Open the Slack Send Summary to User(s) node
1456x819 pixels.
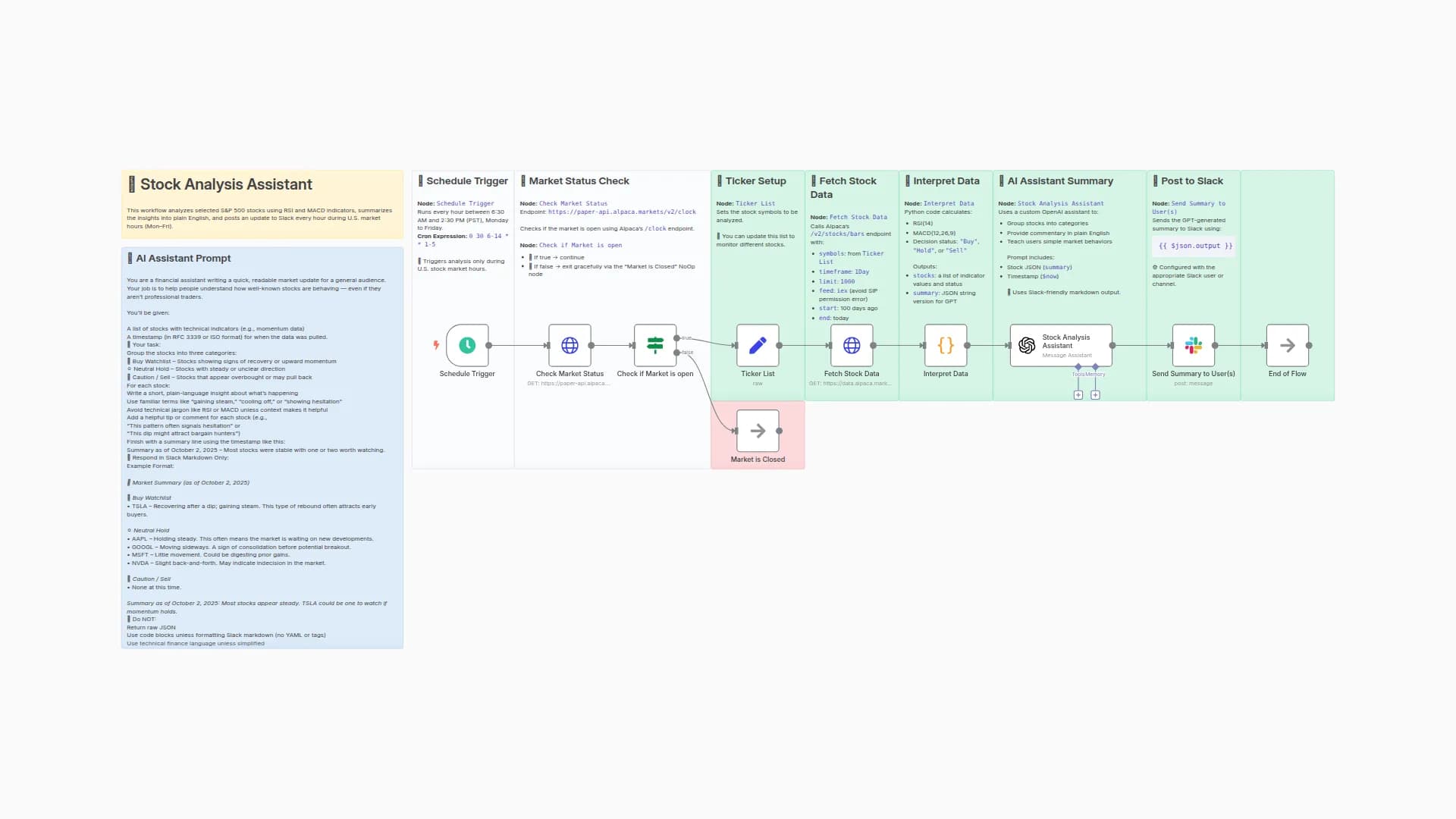(x=1193, y=345)
